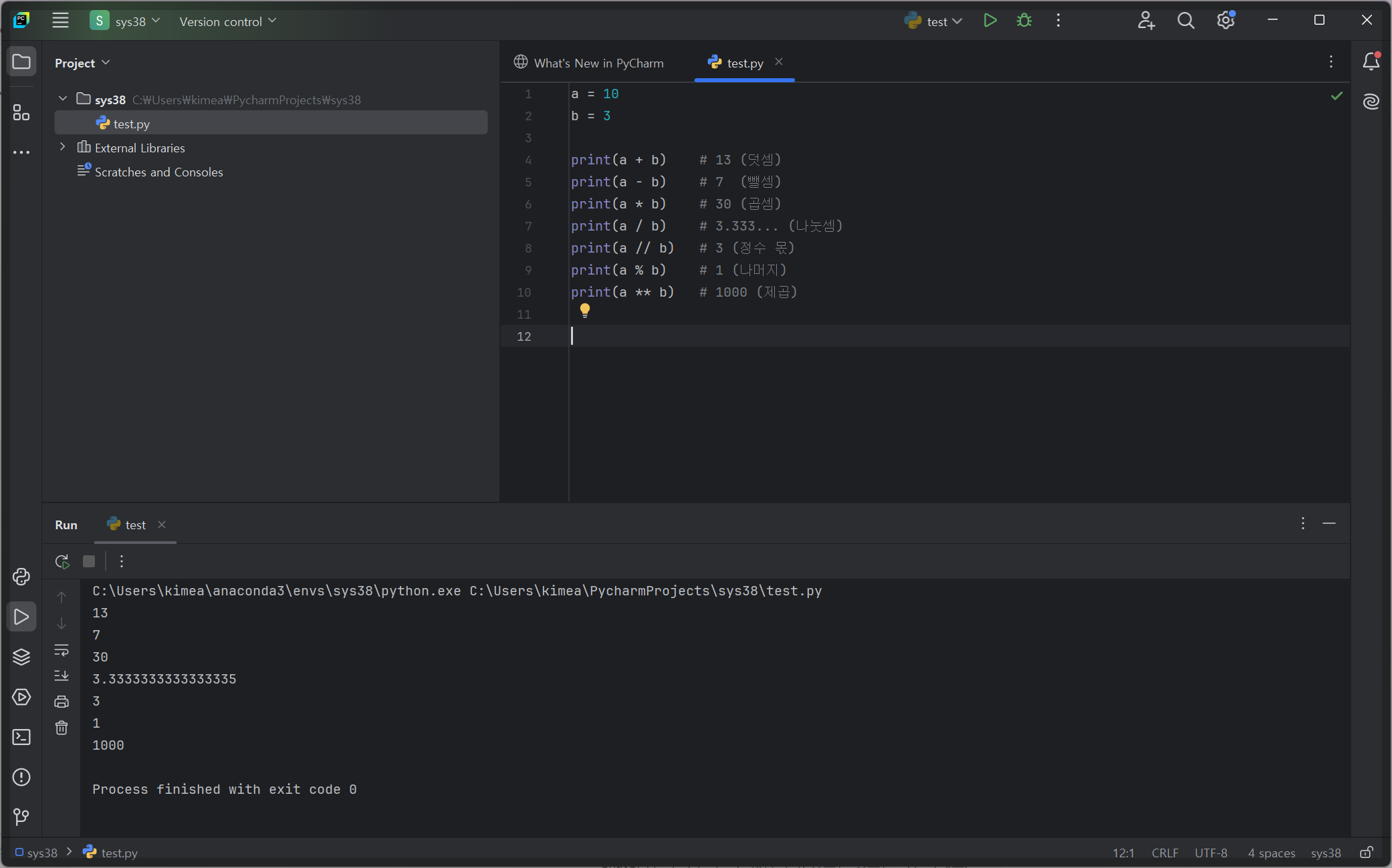Expand the External Libraries tree node
The height and width of the screenshot is (868, 1392).
pos(63,147)
